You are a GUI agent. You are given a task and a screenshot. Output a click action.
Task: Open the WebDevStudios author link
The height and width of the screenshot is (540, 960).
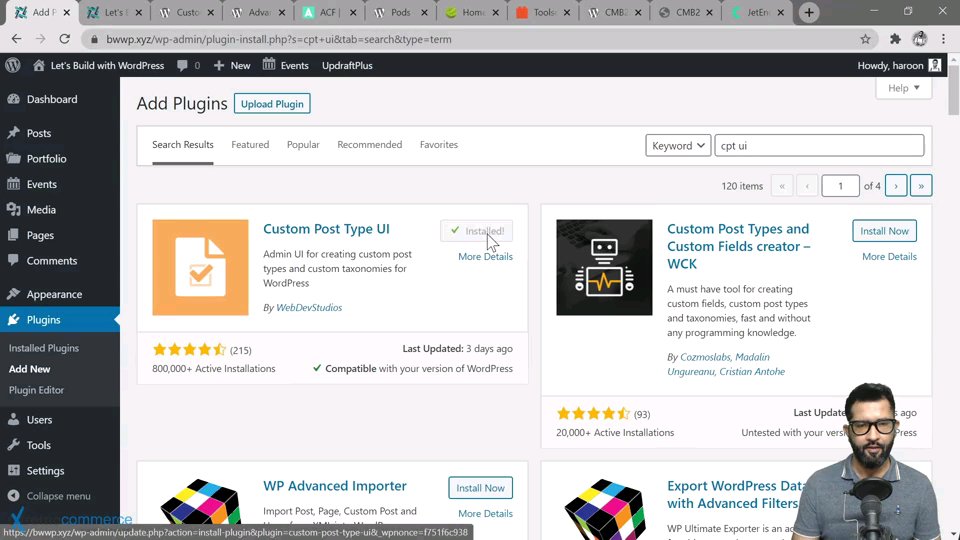point(309,307)
